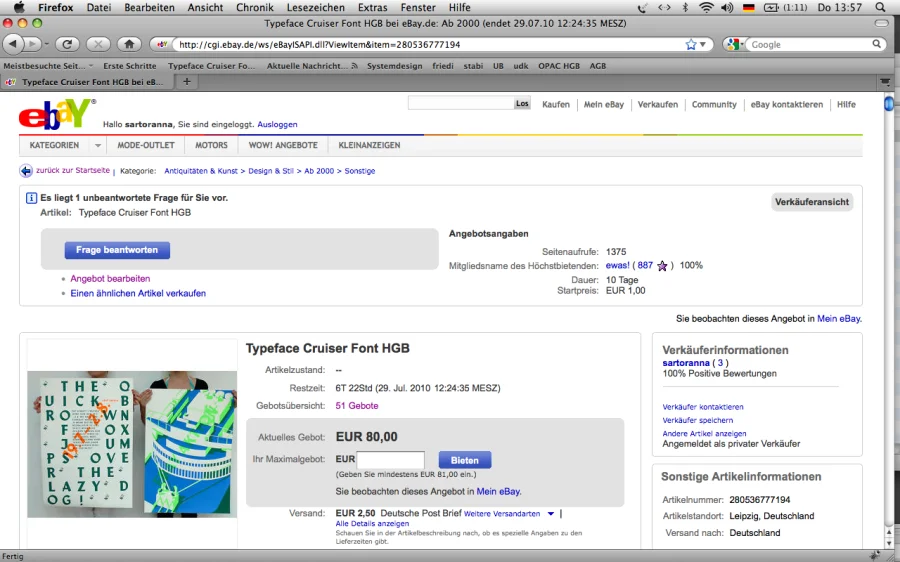Click the eBay logo
Image resolution: width=900 pixels, height=562 pixels.
click(57, 115)
